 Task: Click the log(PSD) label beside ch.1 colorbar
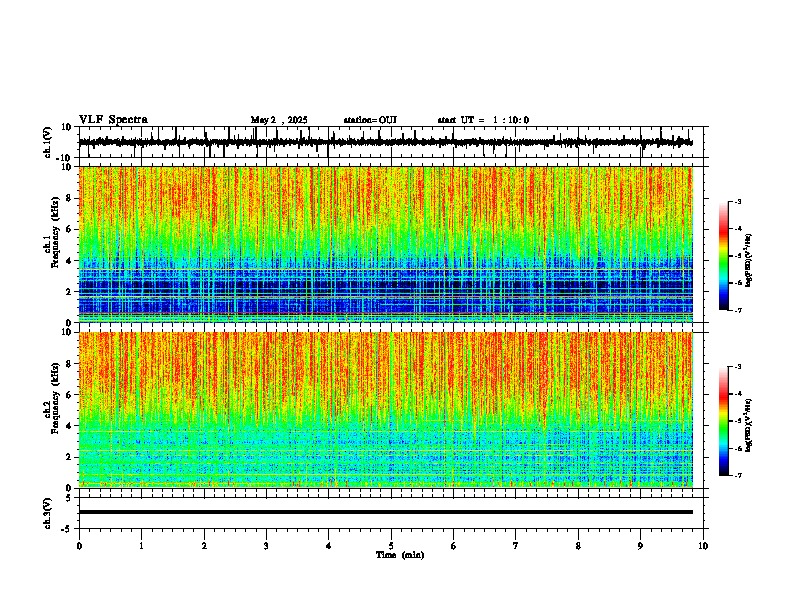coord(748,261)
